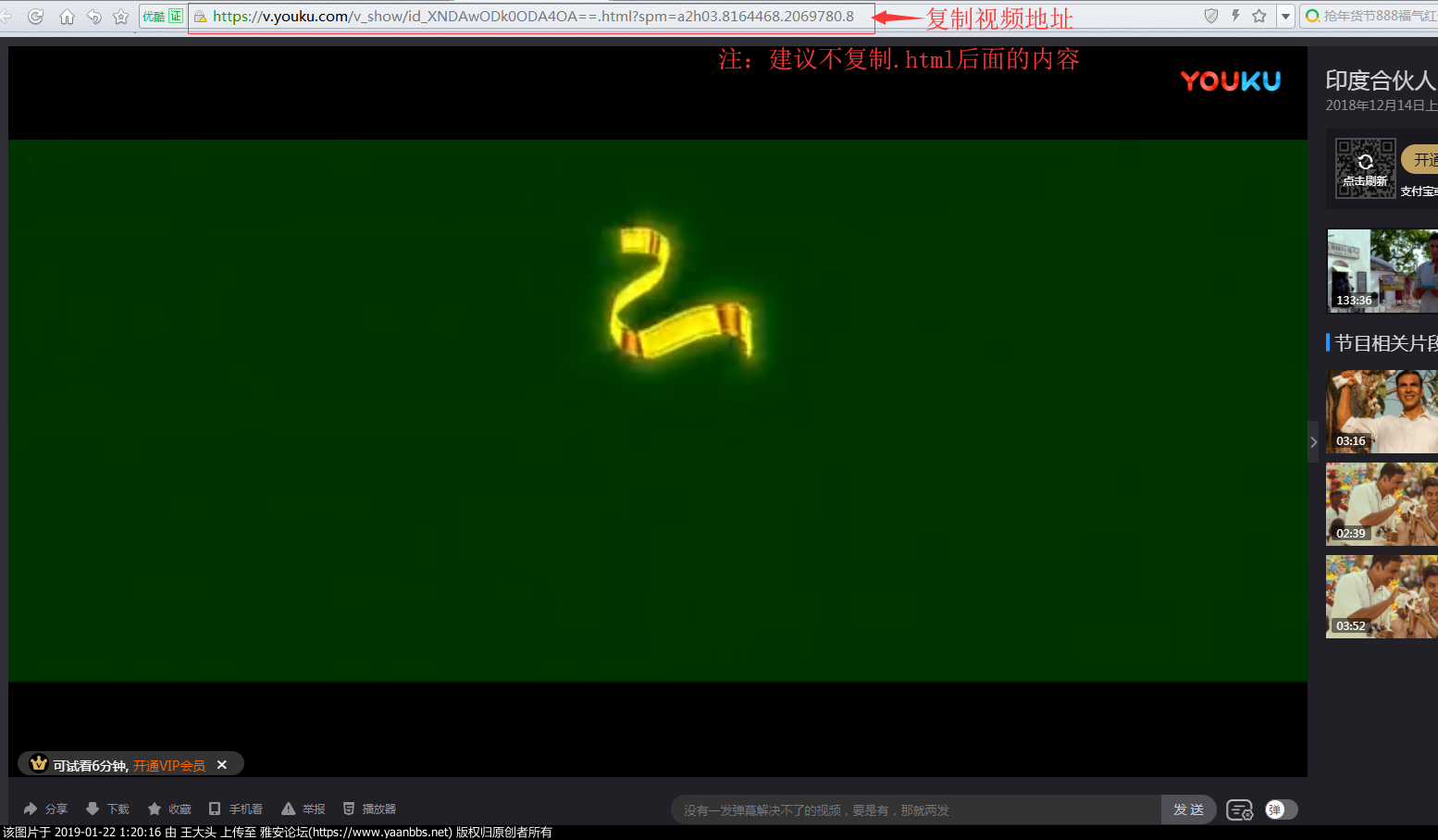
Task: Open the address bar dropdown arrow
Action: tap(1285, 17)
